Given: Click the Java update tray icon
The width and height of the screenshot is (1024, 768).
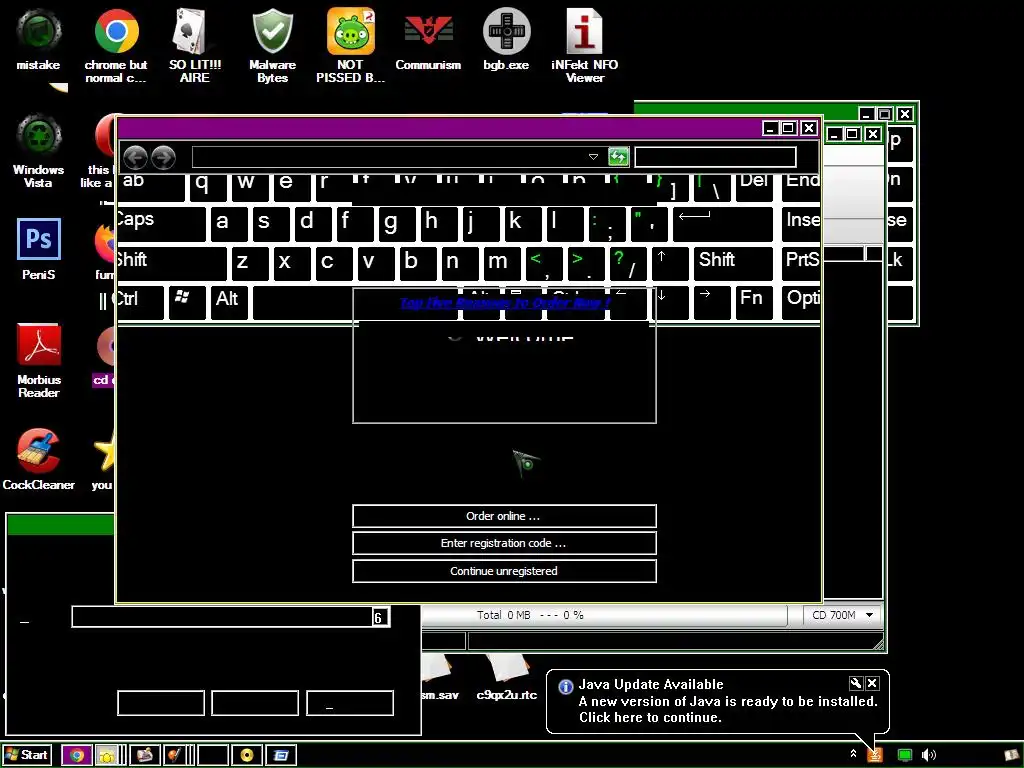Looking at the screenshot, I should coord(874,756).
